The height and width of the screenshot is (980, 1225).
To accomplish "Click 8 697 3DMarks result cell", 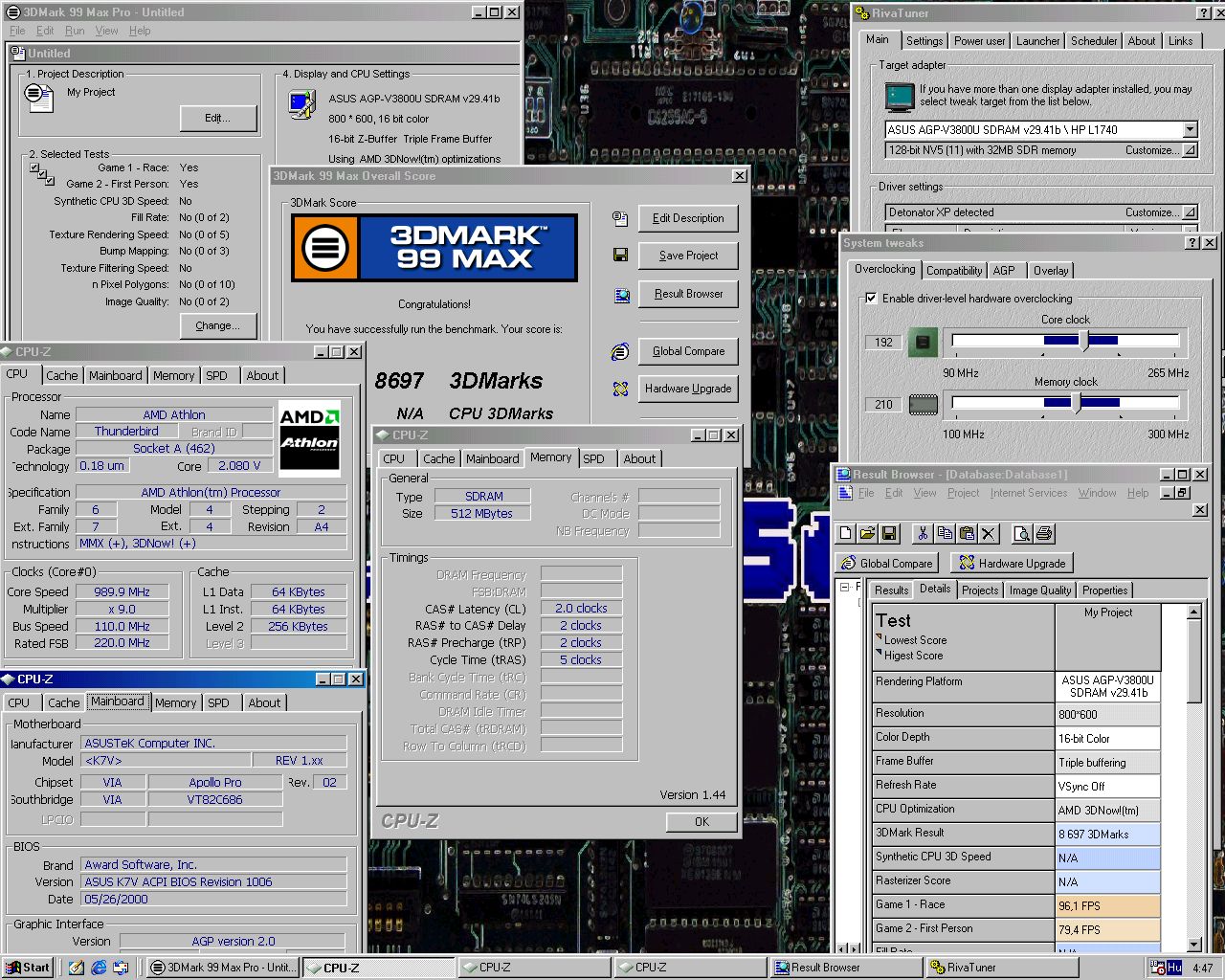I will pyautogui.click(x=1108, y=835).
